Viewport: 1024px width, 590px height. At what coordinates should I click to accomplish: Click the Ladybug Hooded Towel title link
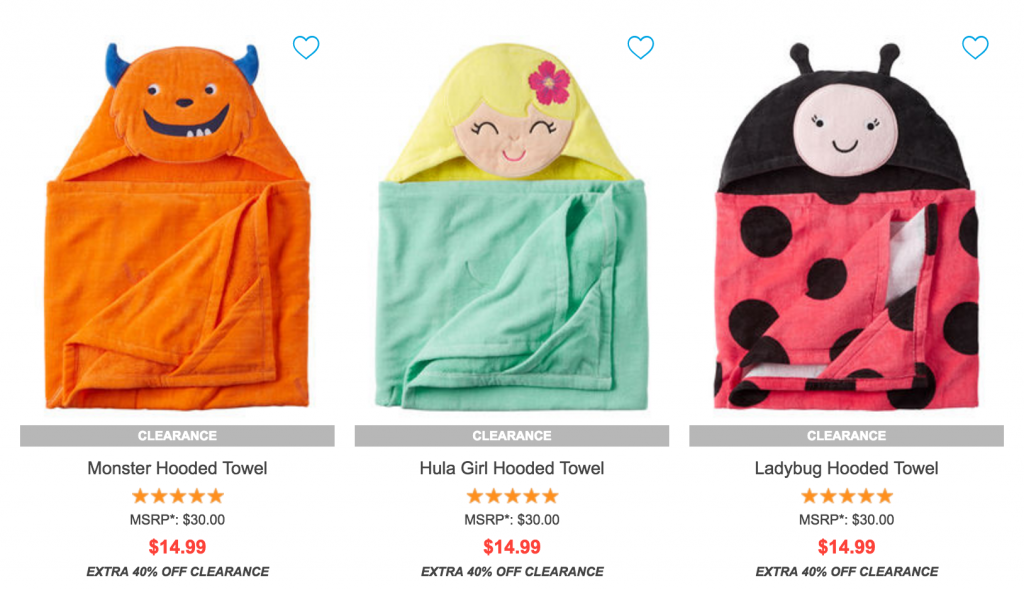coord(846,468)
